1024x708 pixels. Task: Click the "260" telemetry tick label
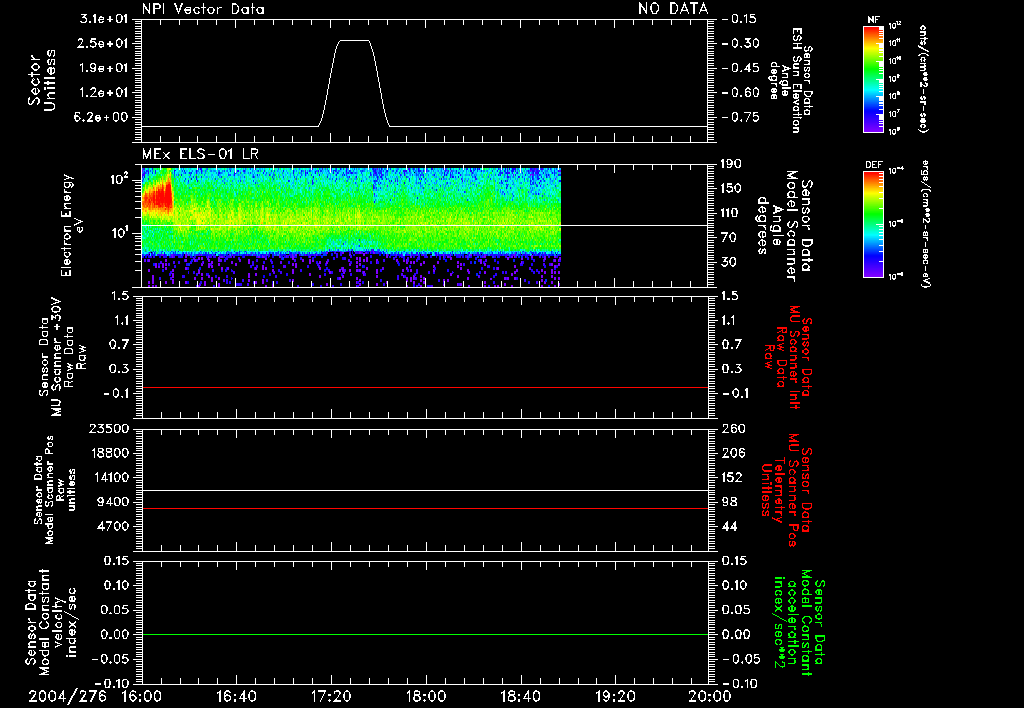click(734, 429)
